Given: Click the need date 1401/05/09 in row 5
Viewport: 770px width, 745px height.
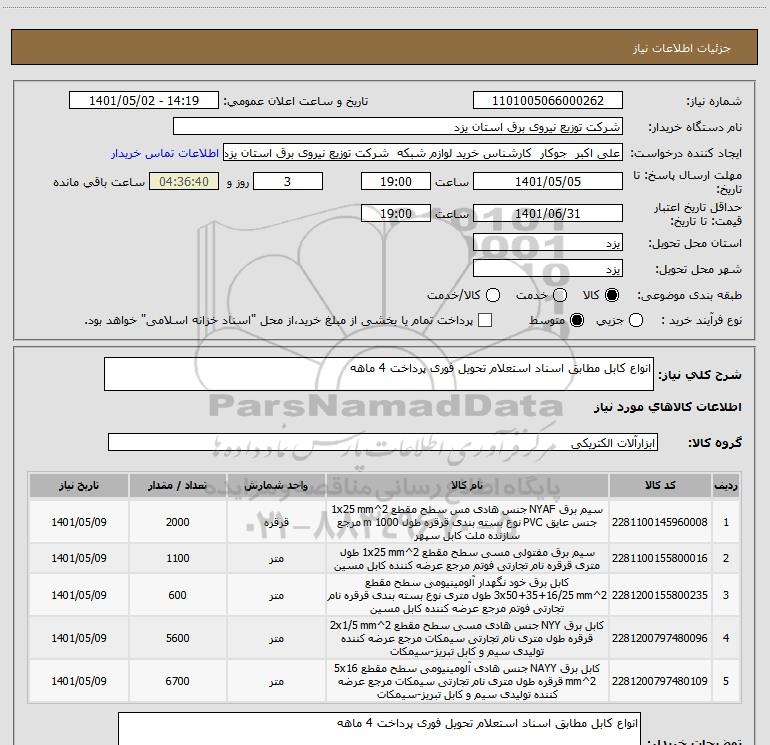Looking at the screenshot, I should (x=79, y=681).
